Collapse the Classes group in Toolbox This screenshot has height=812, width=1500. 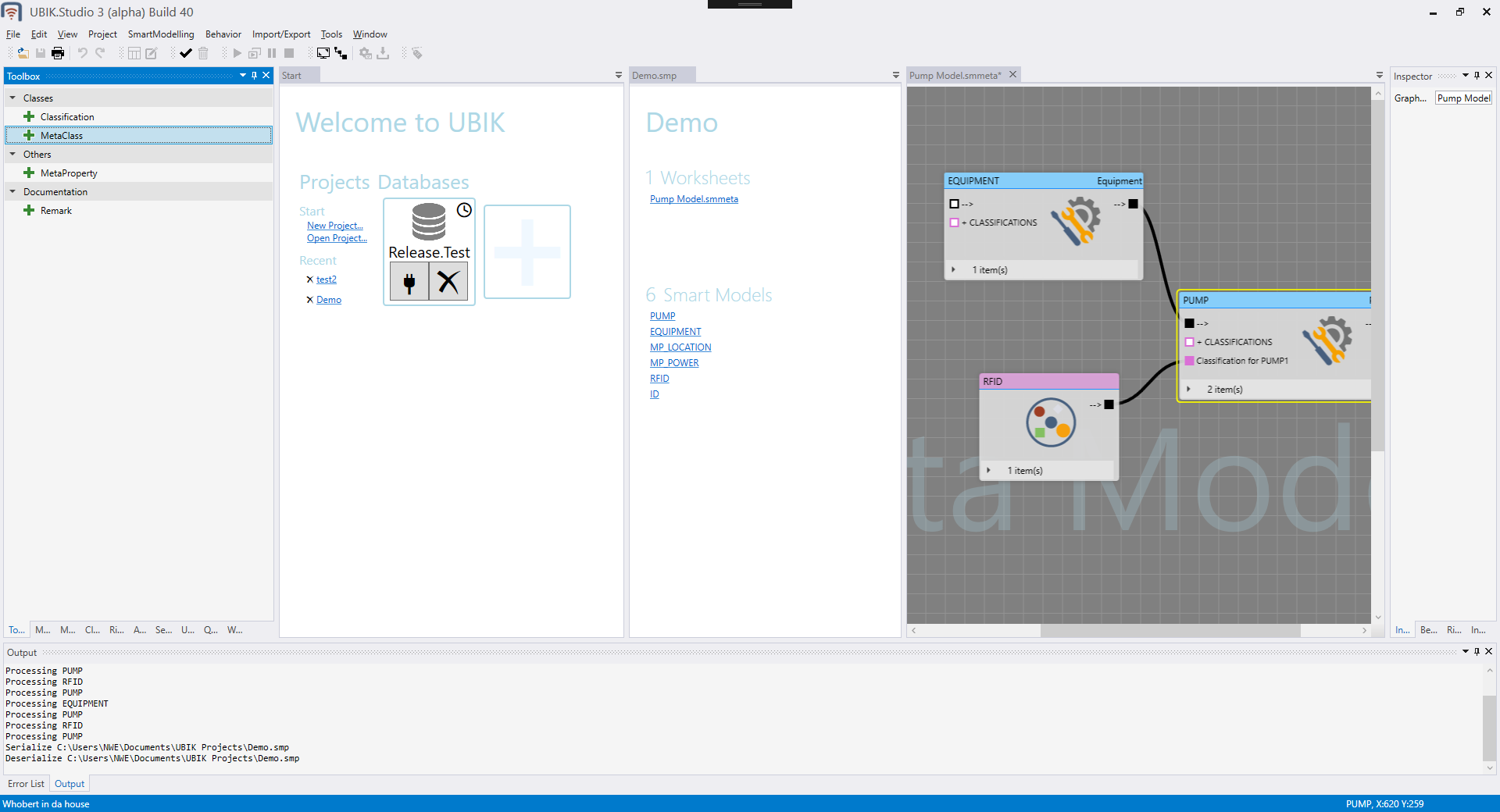pyautogui.click(x=12, y=98)
